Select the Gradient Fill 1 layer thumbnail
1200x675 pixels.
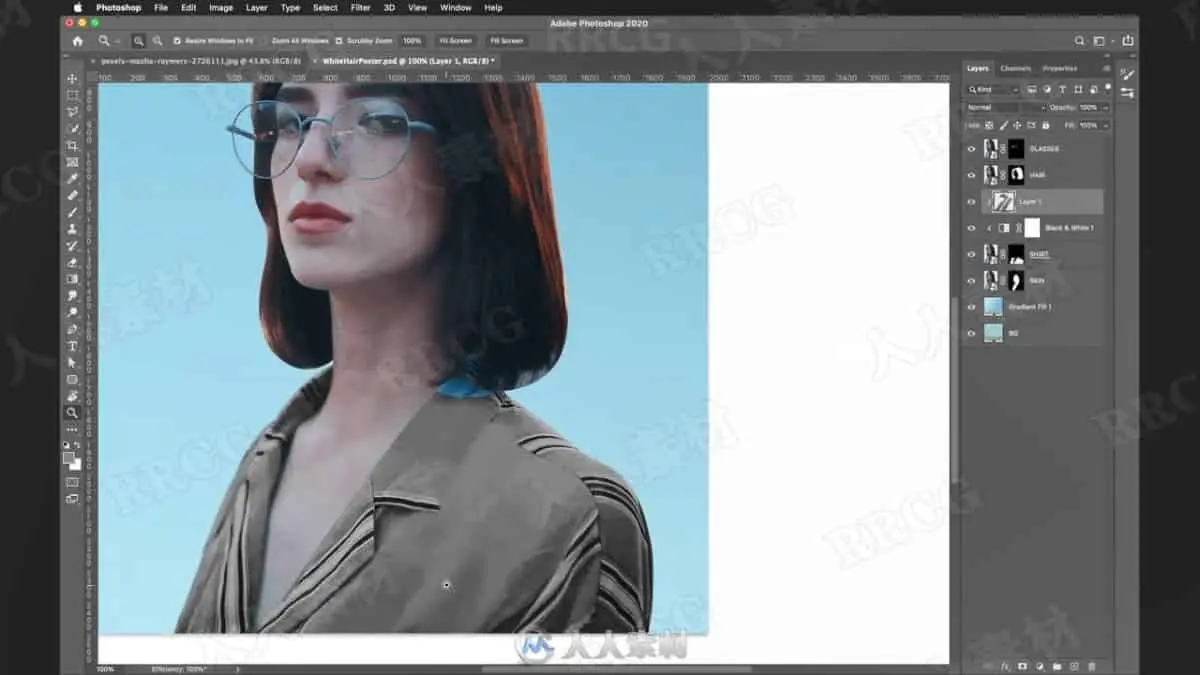pyautogui.click(x=993, y=307)
